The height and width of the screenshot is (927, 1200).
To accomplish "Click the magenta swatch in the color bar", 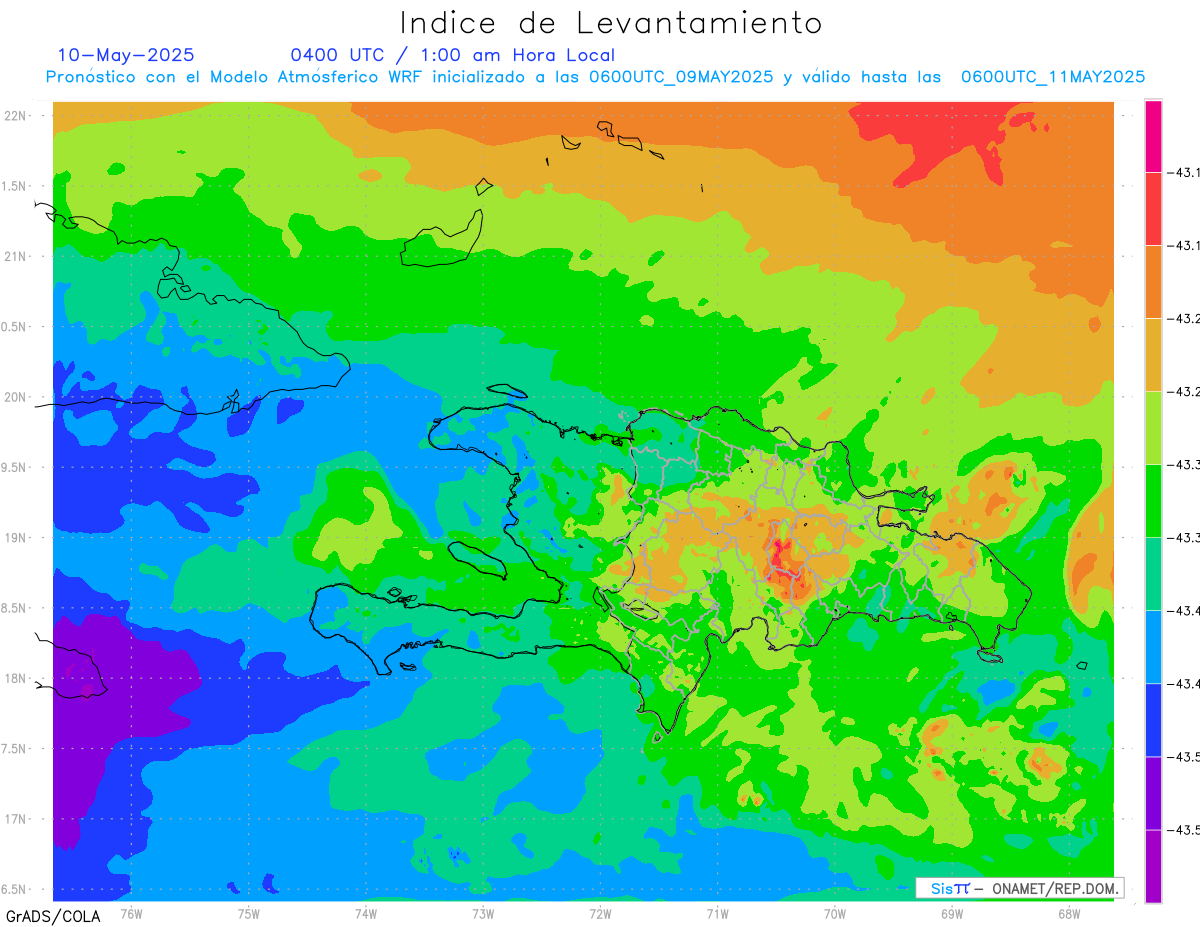I will point(1153,136).
